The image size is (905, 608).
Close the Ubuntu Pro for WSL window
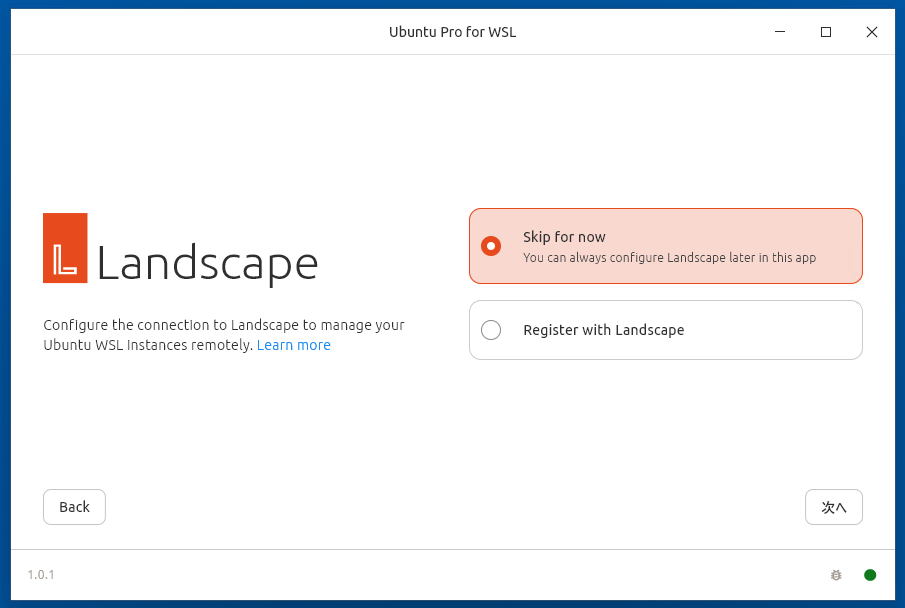[x=872, y=32]
